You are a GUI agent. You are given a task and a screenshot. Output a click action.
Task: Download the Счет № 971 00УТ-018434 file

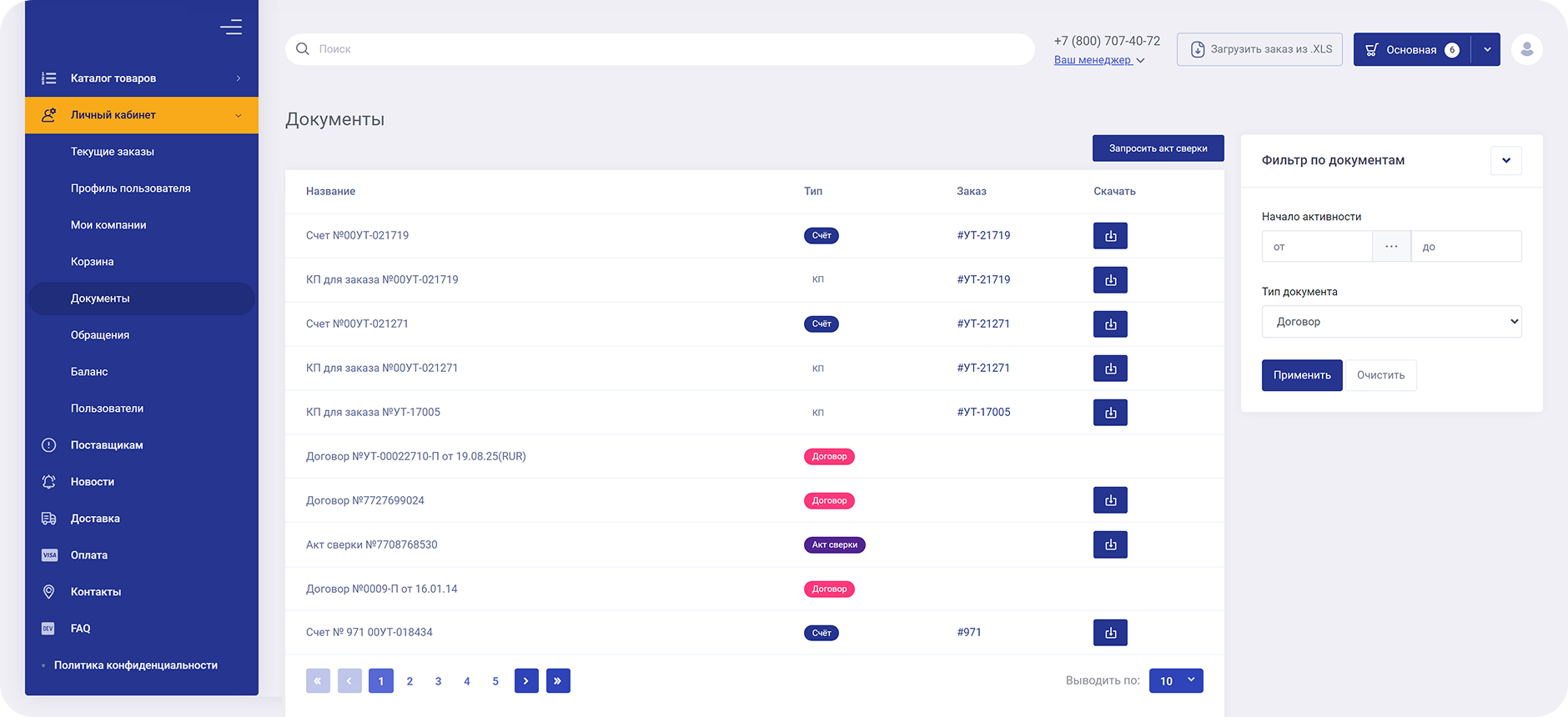[1110, 633]
